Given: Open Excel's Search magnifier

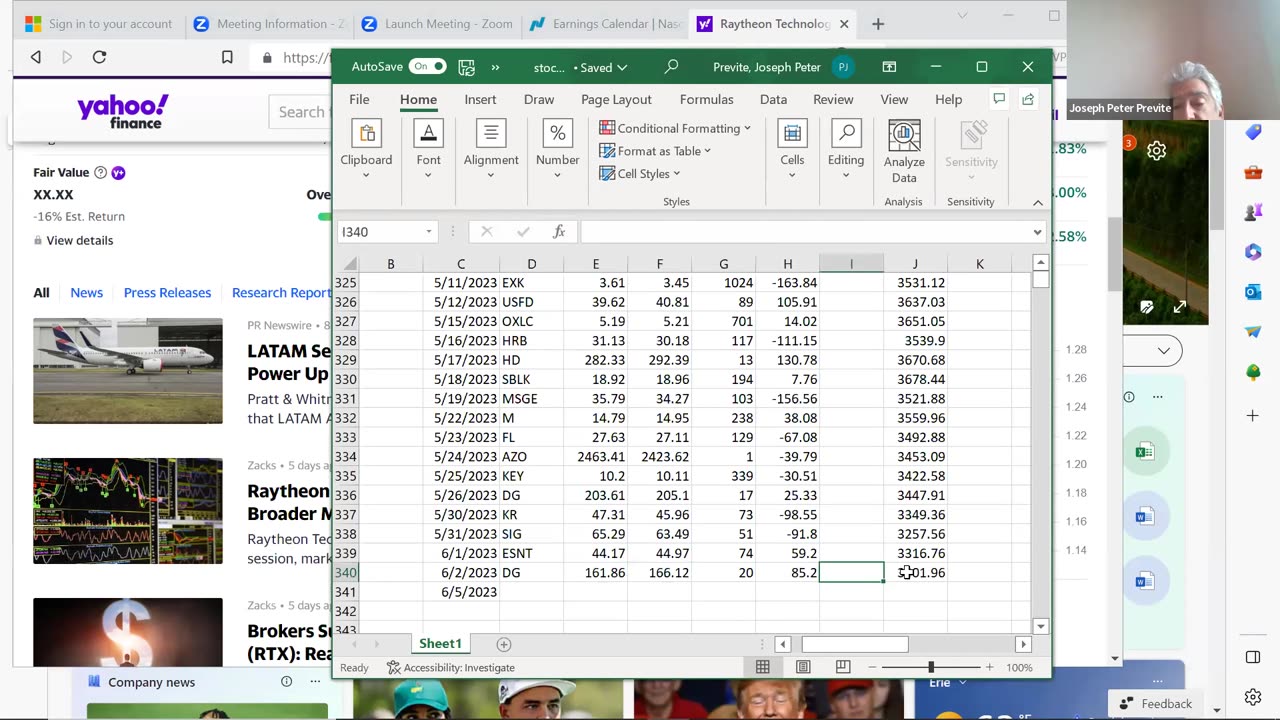Looking at the screenshot, I should [671, 67].
